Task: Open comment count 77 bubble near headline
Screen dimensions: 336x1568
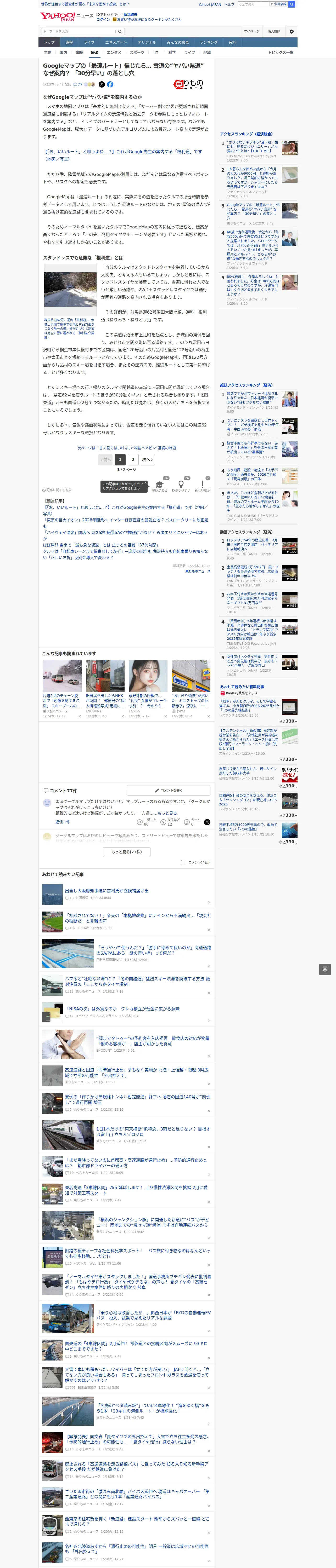Action: 78,85
